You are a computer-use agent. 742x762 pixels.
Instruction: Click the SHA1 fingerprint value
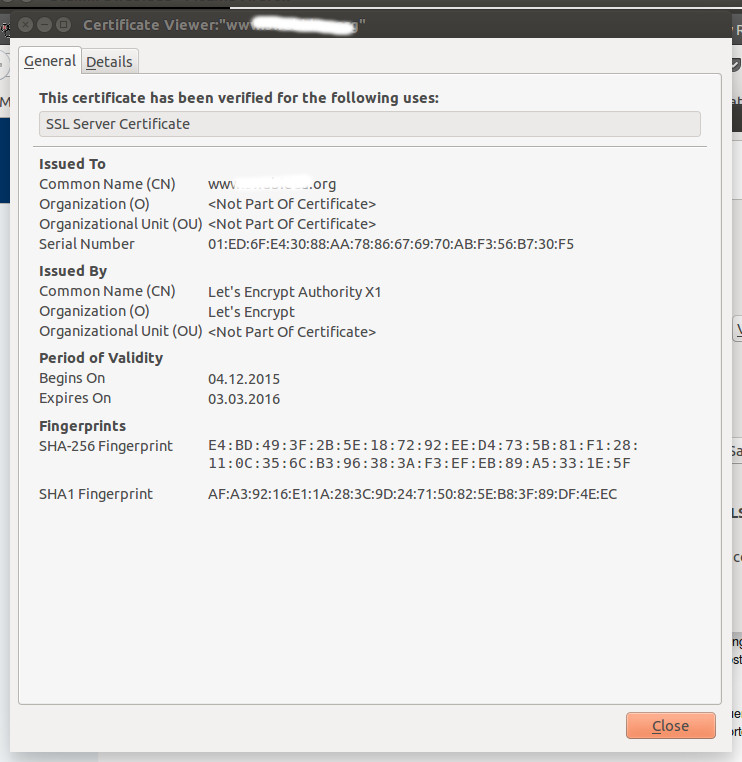coord(412,494)
